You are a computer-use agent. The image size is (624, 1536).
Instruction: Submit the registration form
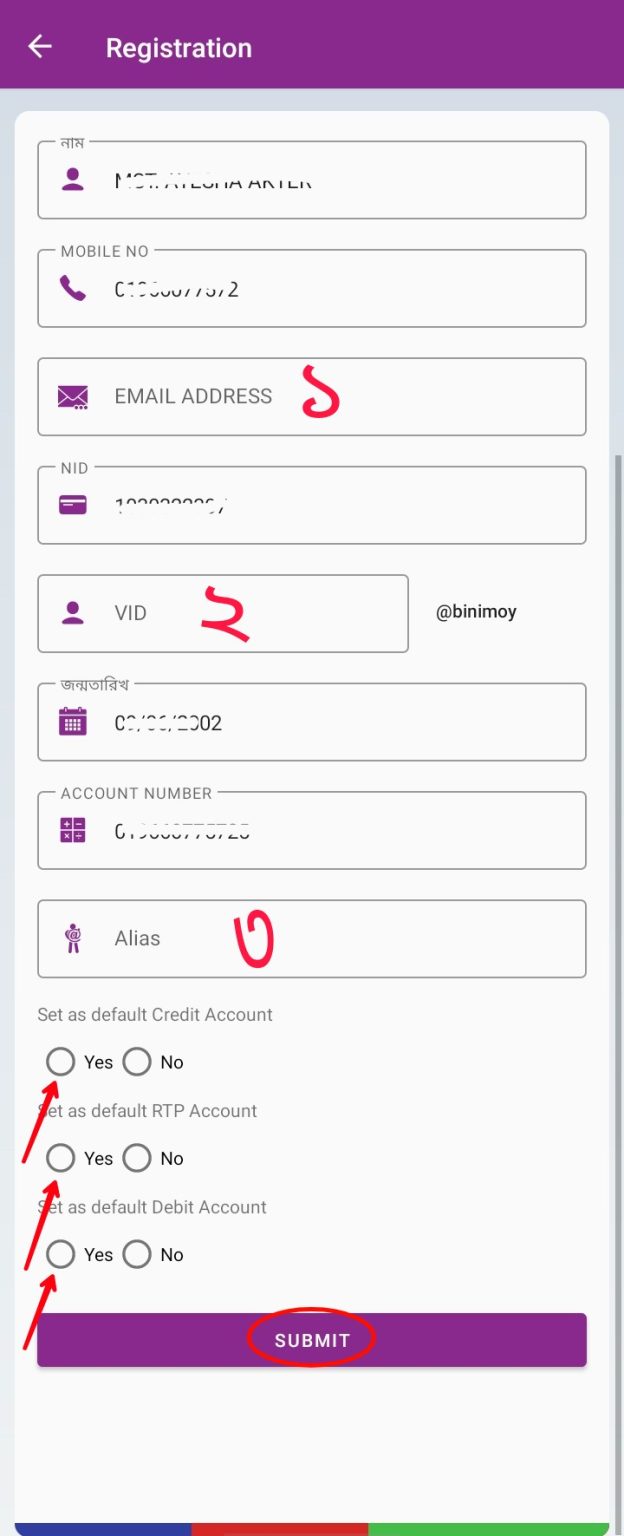(312, 1340)
